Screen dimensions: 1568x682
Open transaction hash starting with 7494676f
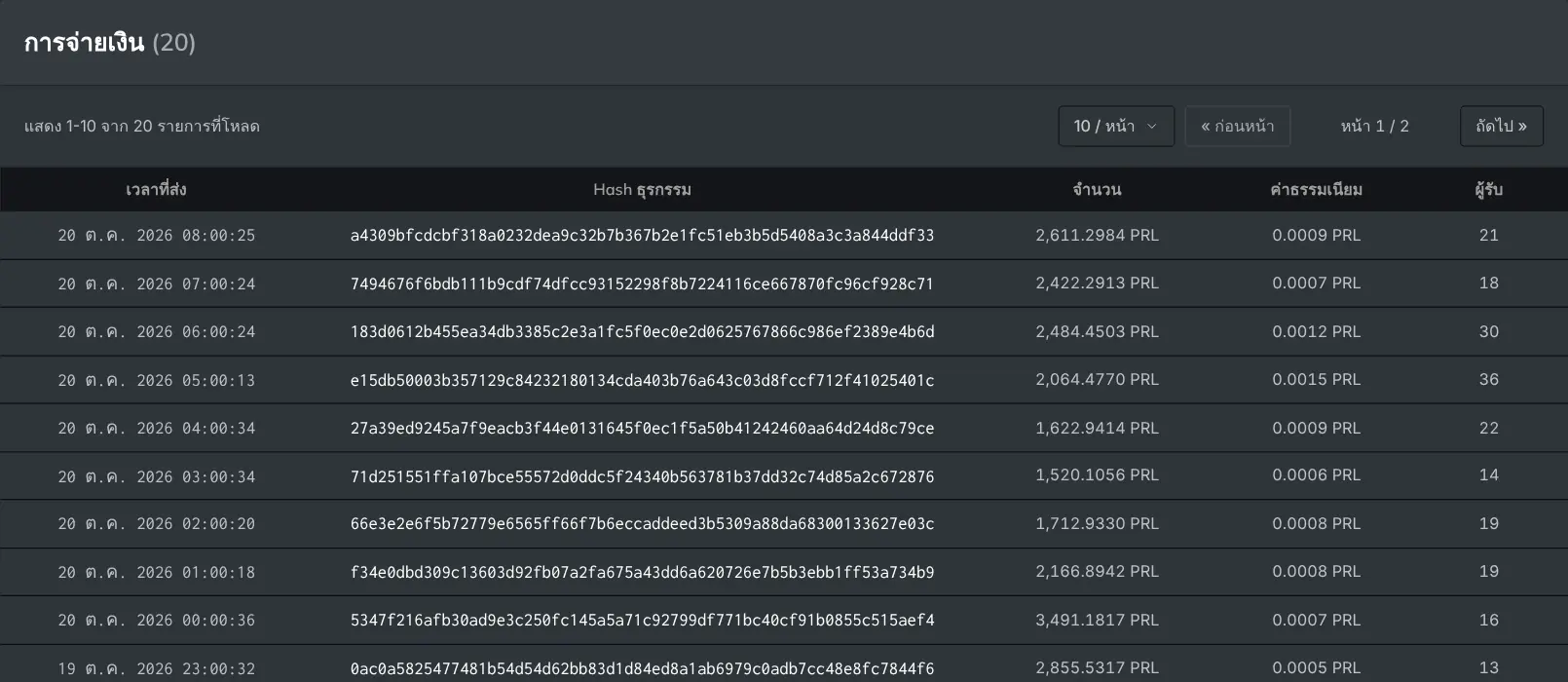(x=643, y=284)
